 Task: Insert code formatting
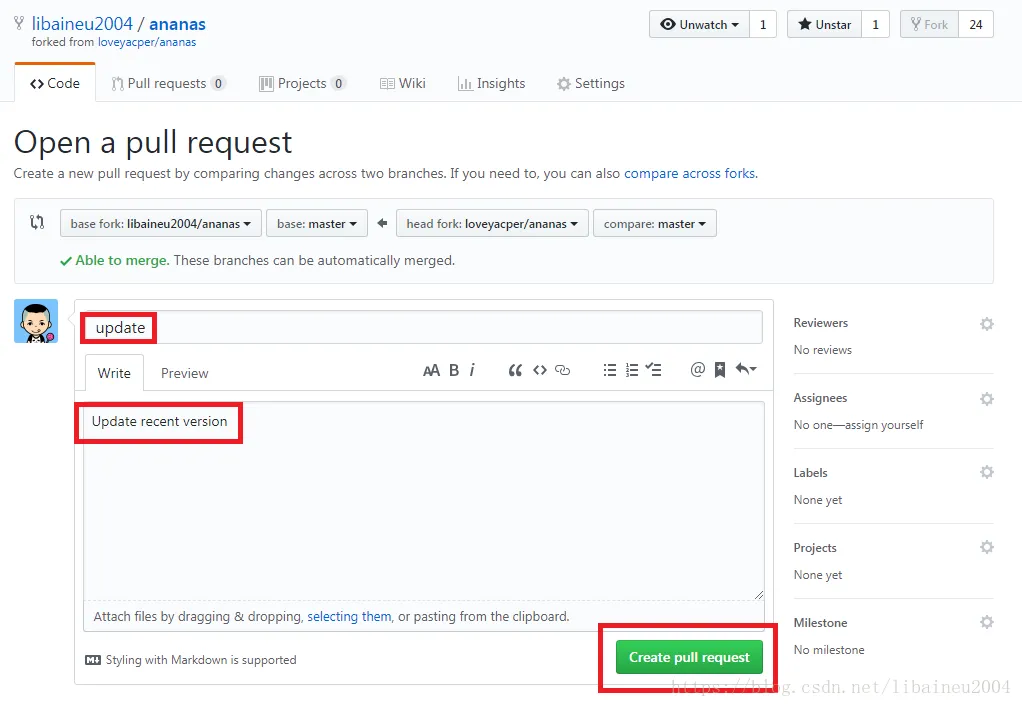pos(539,370)
